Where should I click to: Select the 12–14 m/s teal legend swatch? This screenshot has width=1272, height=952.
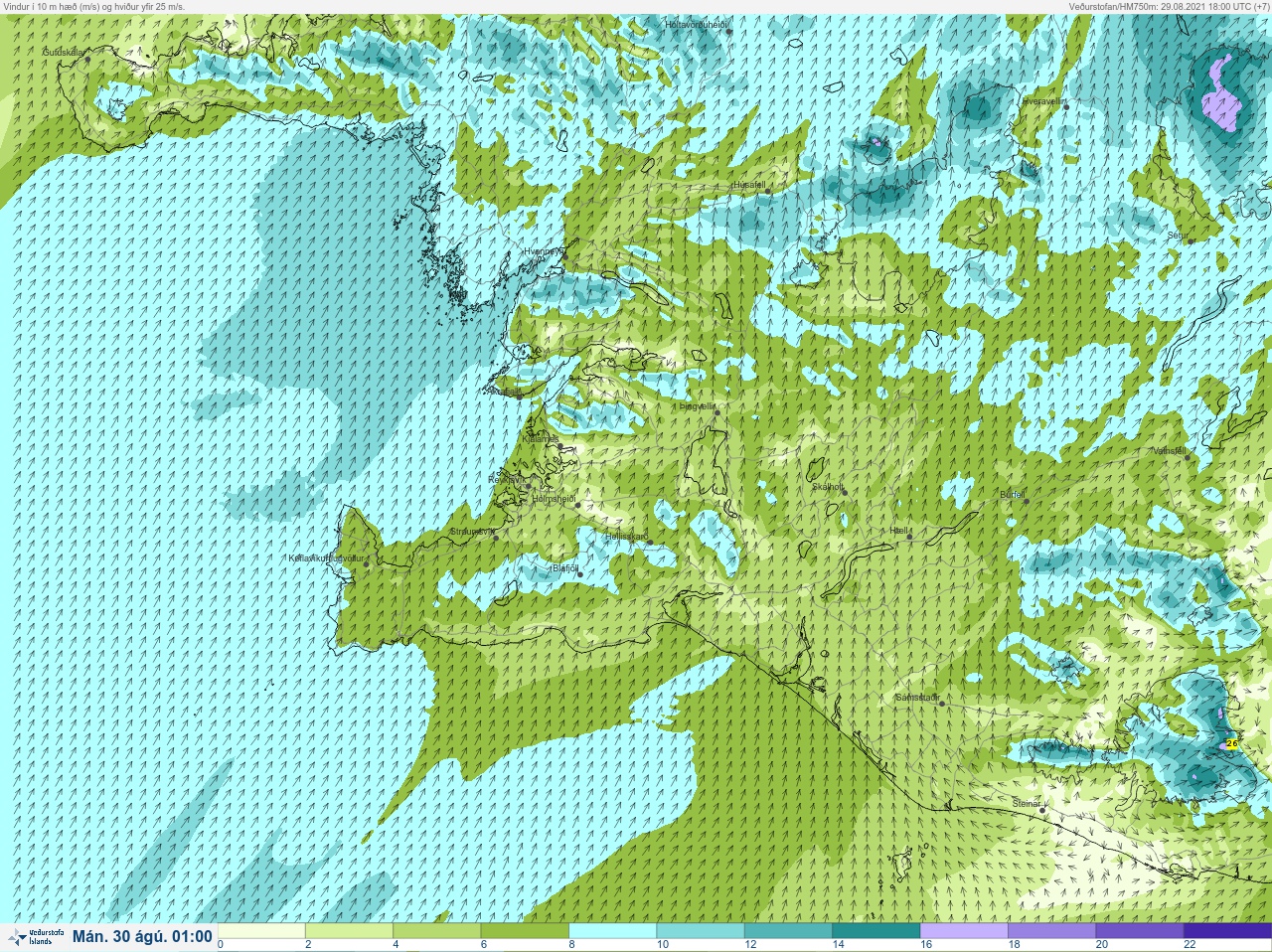(788, 931)
